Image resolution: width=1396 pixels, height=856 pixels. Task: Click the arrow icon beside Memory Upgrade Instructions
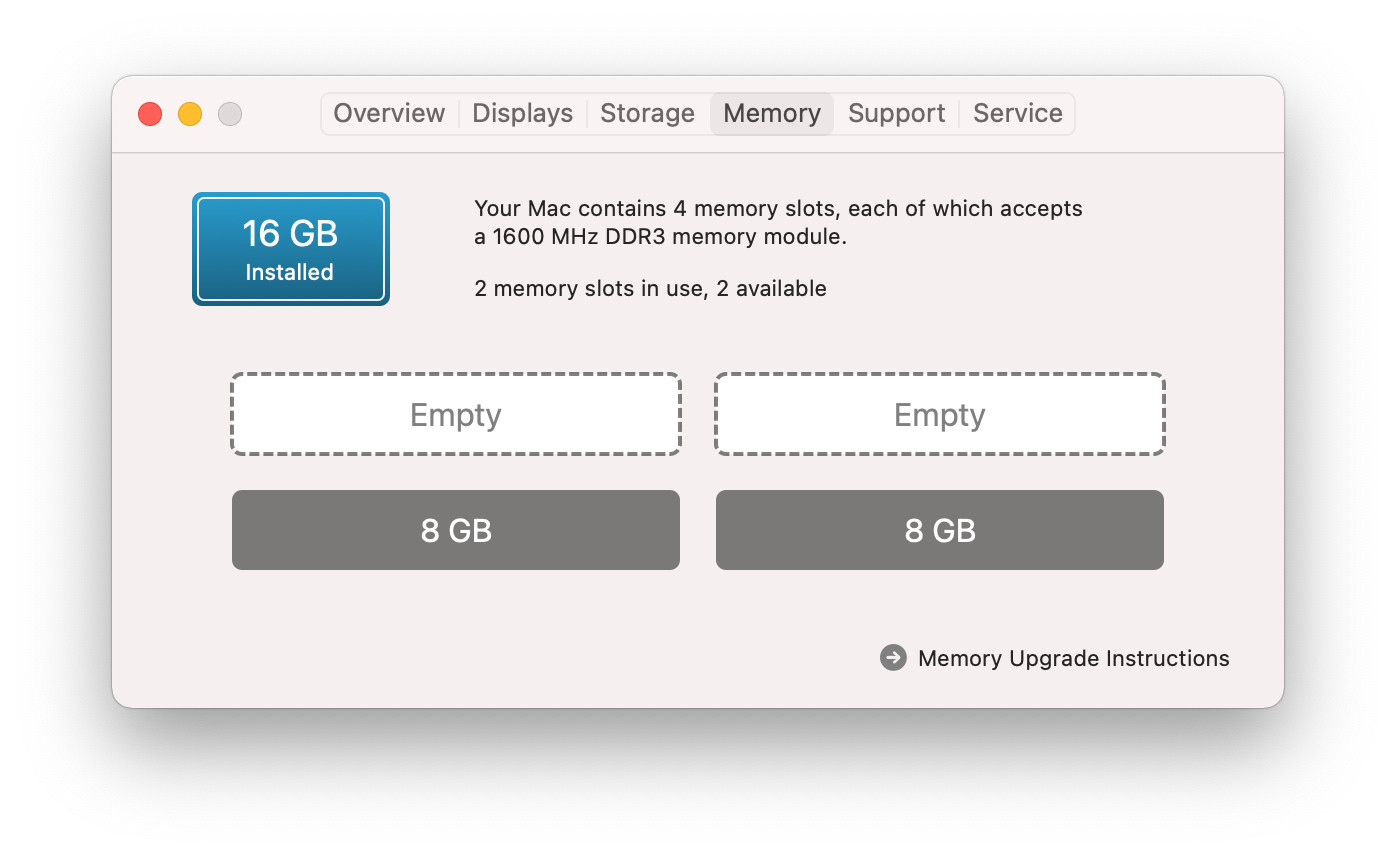pos(893,658)
